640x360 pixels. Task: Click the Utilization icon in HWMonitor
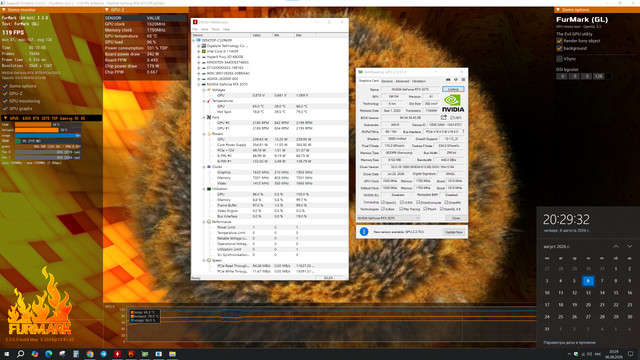(x=209, y=189)
